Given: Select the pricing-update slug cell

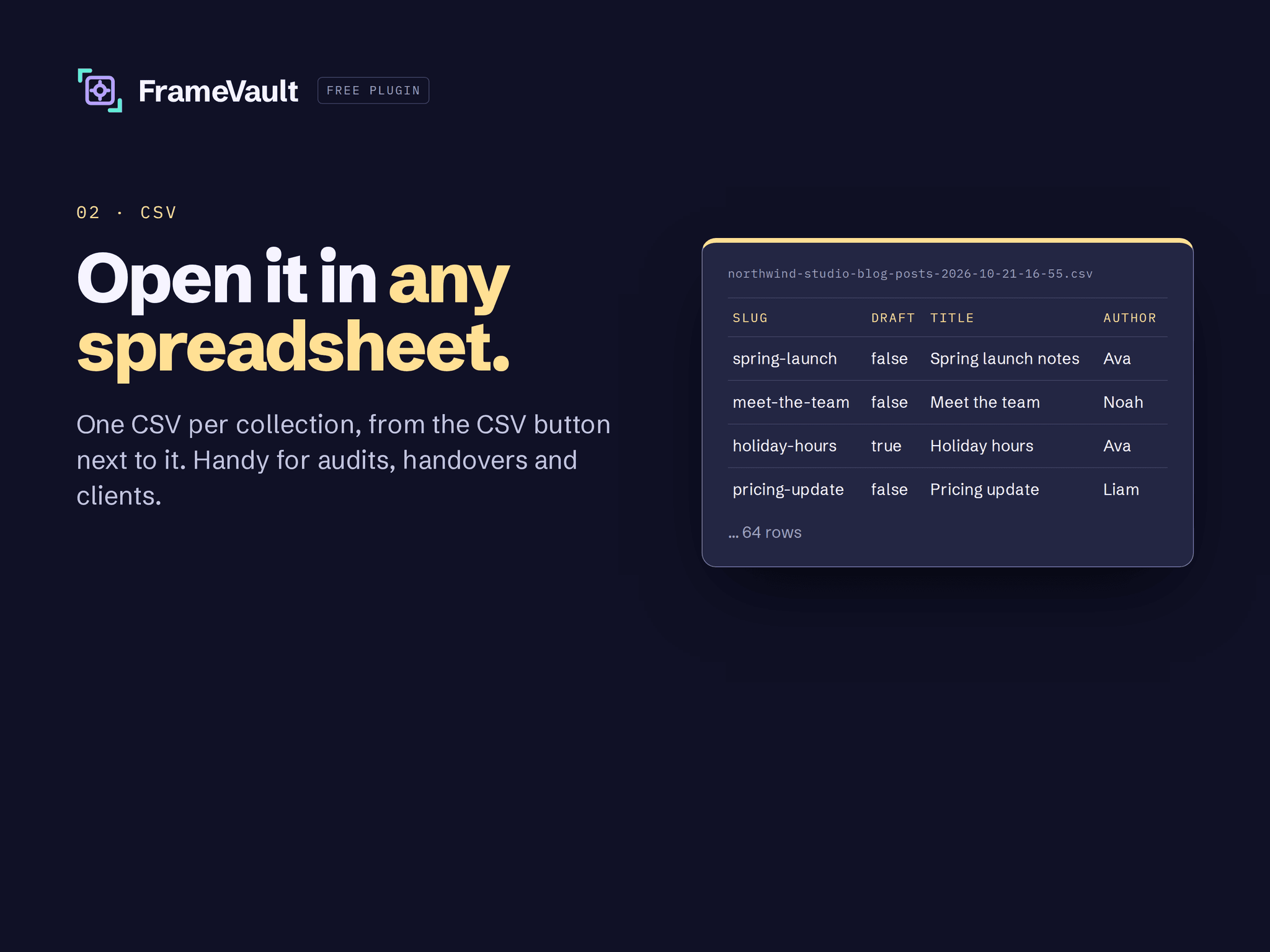Looking at the screenshot, I should [x=788, y=490].
